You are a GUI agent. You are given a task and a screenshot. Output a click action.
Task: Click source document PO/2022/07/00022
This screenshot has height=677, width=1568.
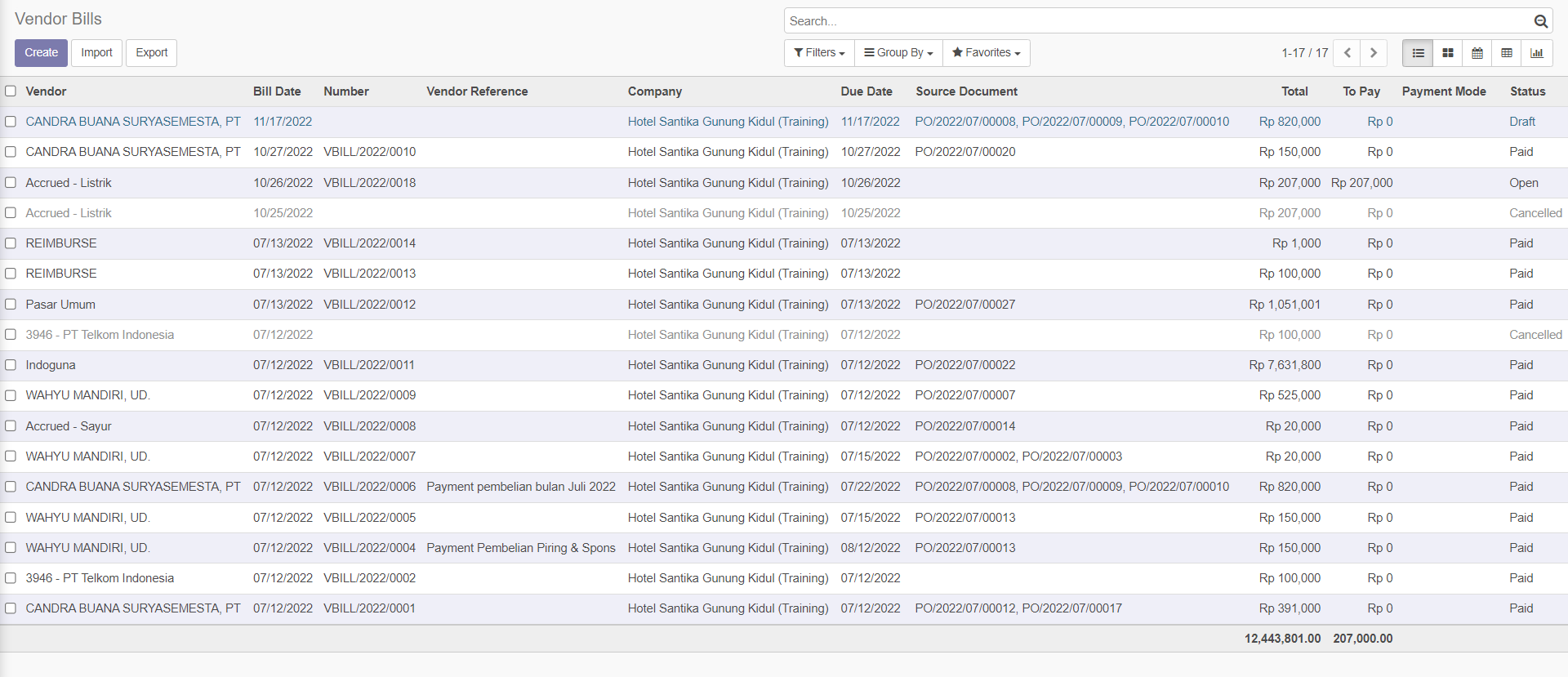[965, 365]
